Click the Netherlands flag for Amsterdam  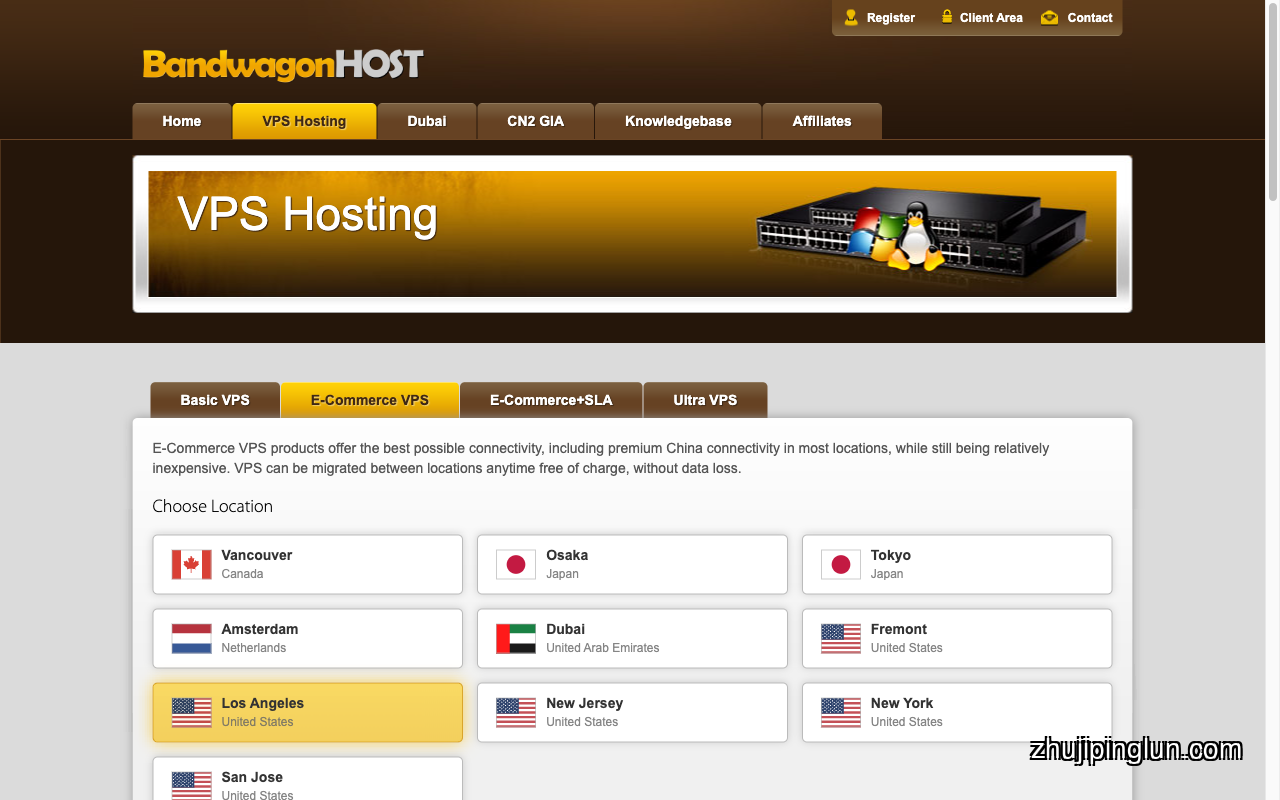click(x=191, y=638)
